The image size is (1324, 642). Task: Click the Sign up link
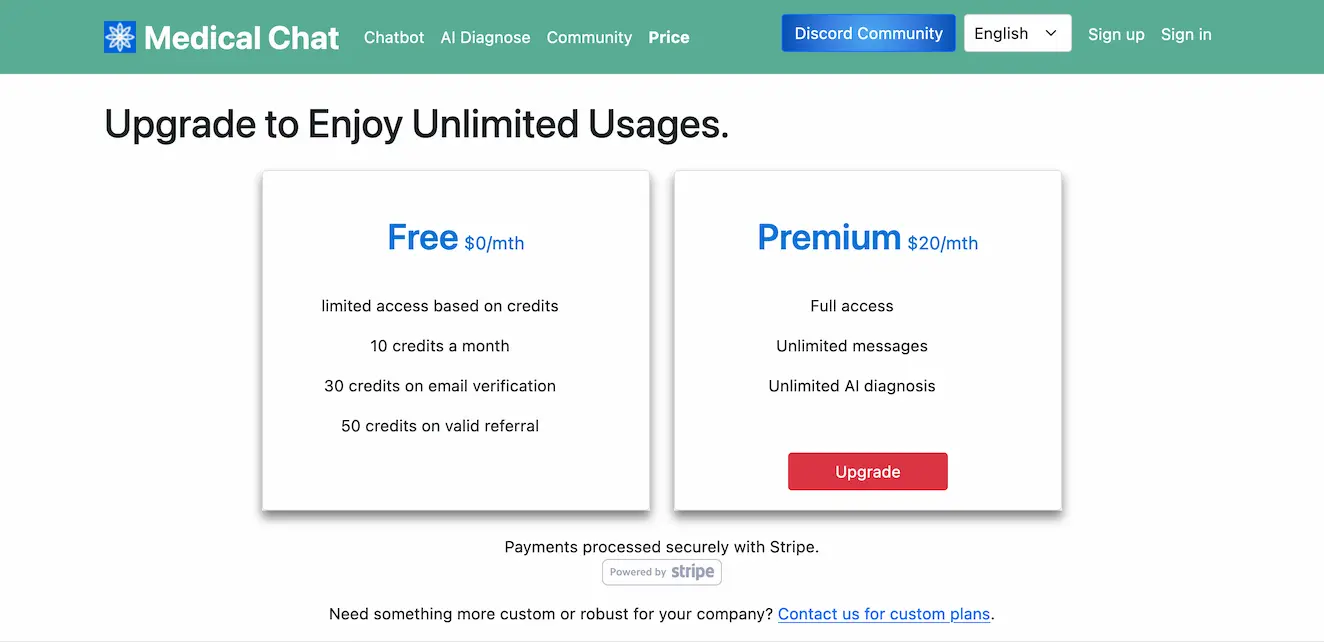point(1116,34)
